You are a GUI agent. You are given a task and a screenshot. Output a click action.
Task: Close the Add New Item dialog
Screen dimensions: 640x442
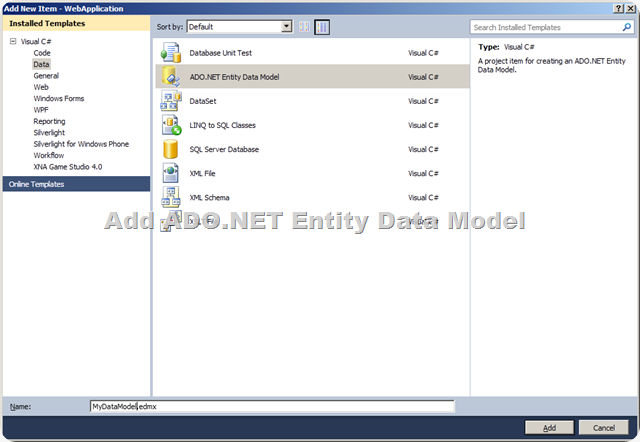coord(631,9)
